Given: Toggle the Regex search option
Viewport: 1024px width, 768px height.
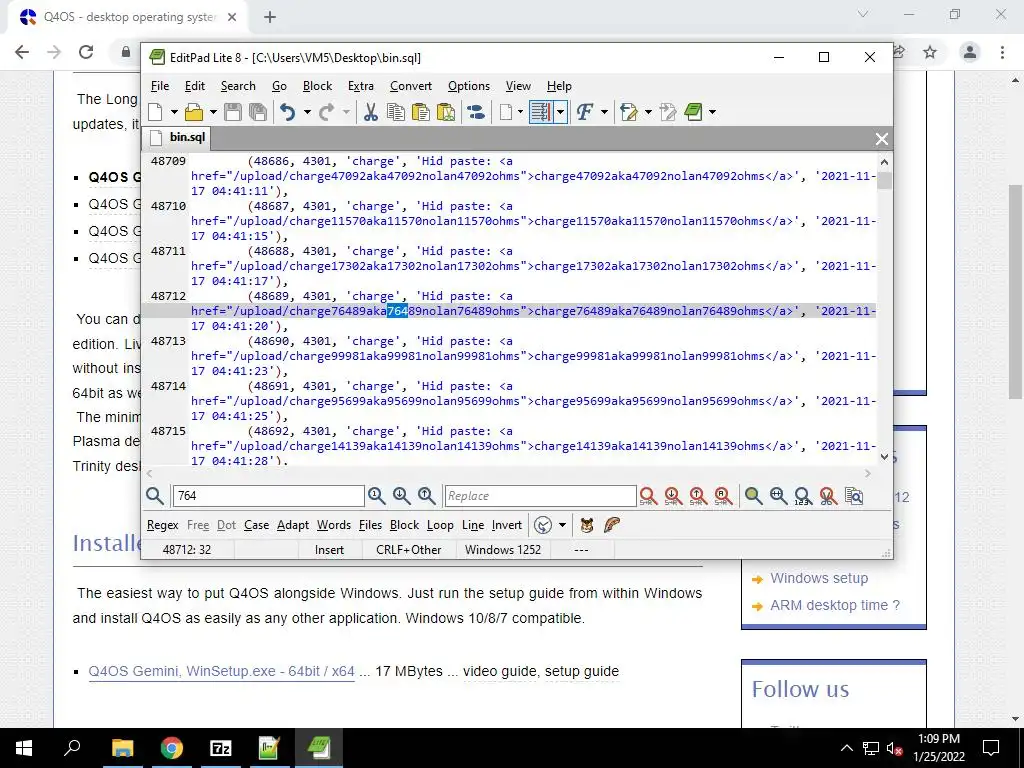Looking at the screenshot, I should 163,525.
